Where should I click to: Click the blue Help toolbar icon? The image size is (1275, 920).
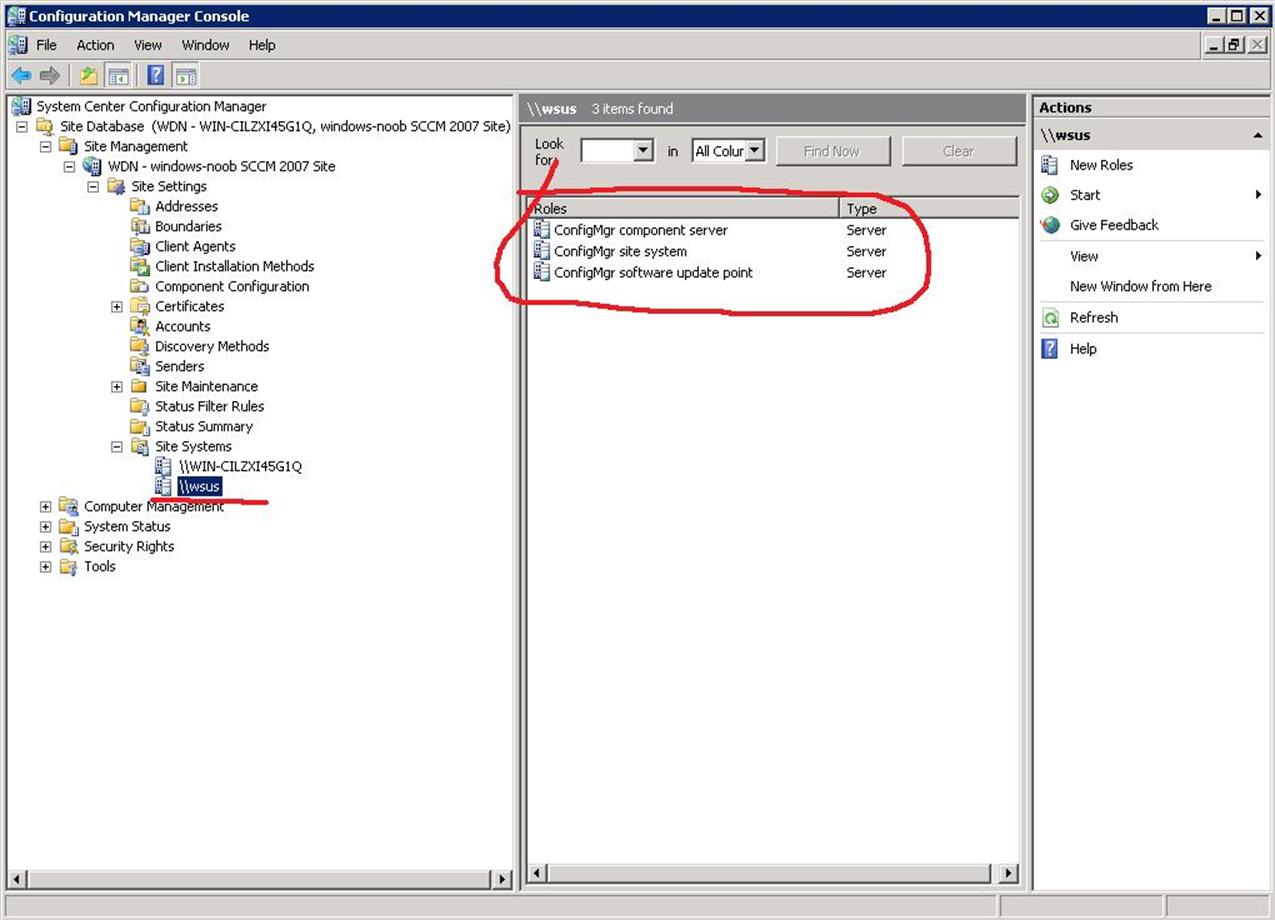(x=156, y=75)
